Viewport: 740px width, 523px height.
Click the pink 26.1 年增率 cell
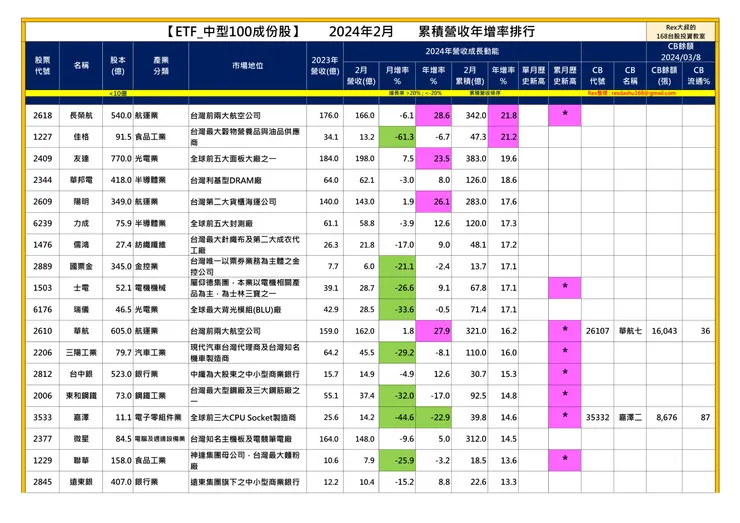[x=433, y=202]
